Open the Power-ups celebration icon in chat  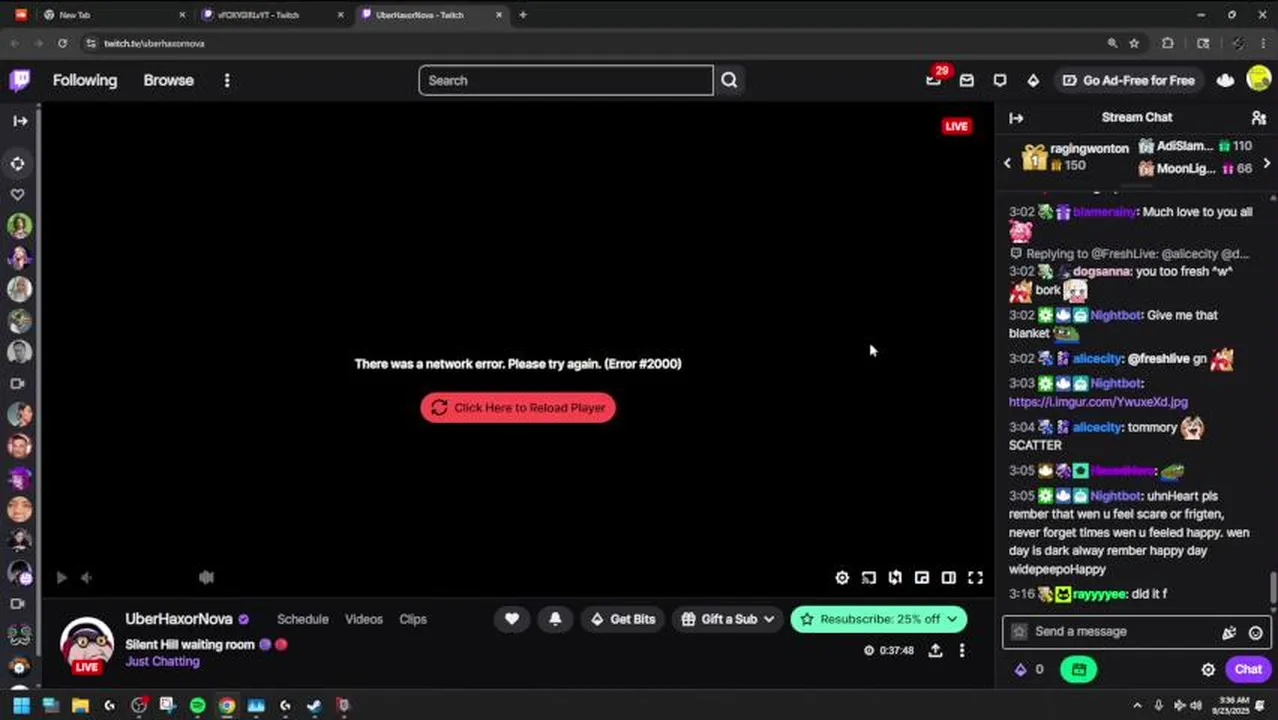coord(1229,632)
